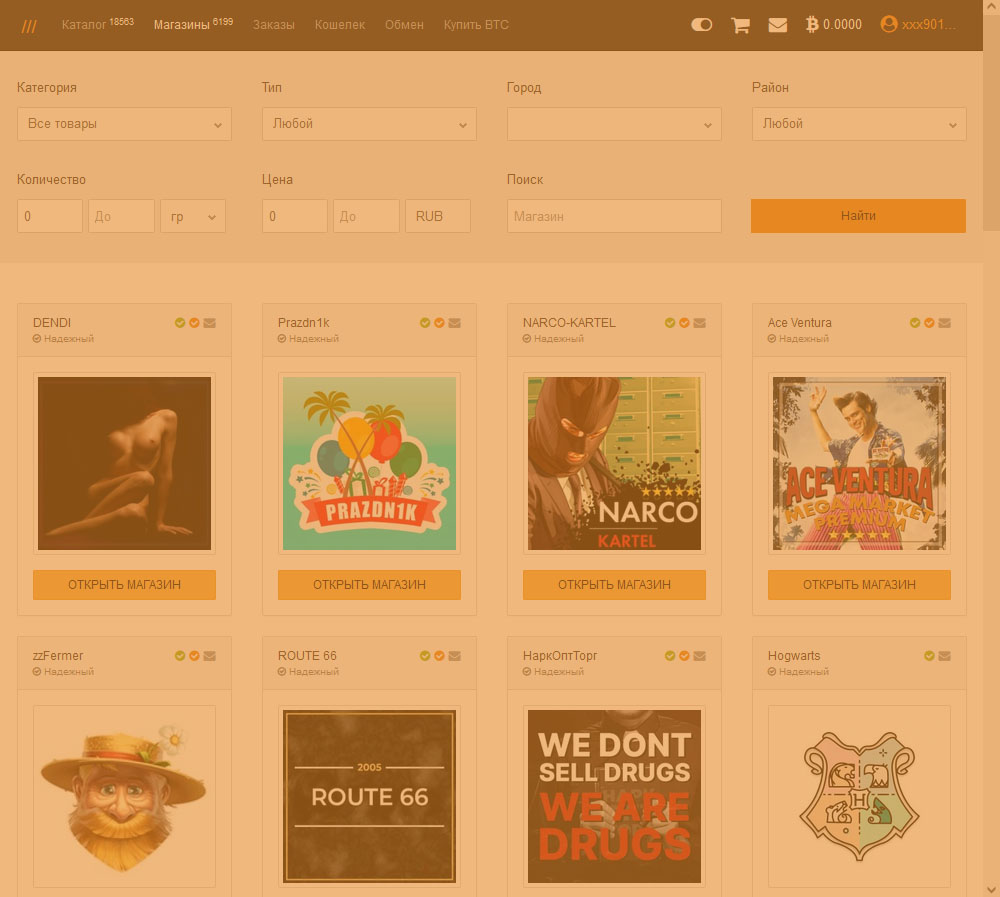Click the Количество До field

[x=121, y=216]
